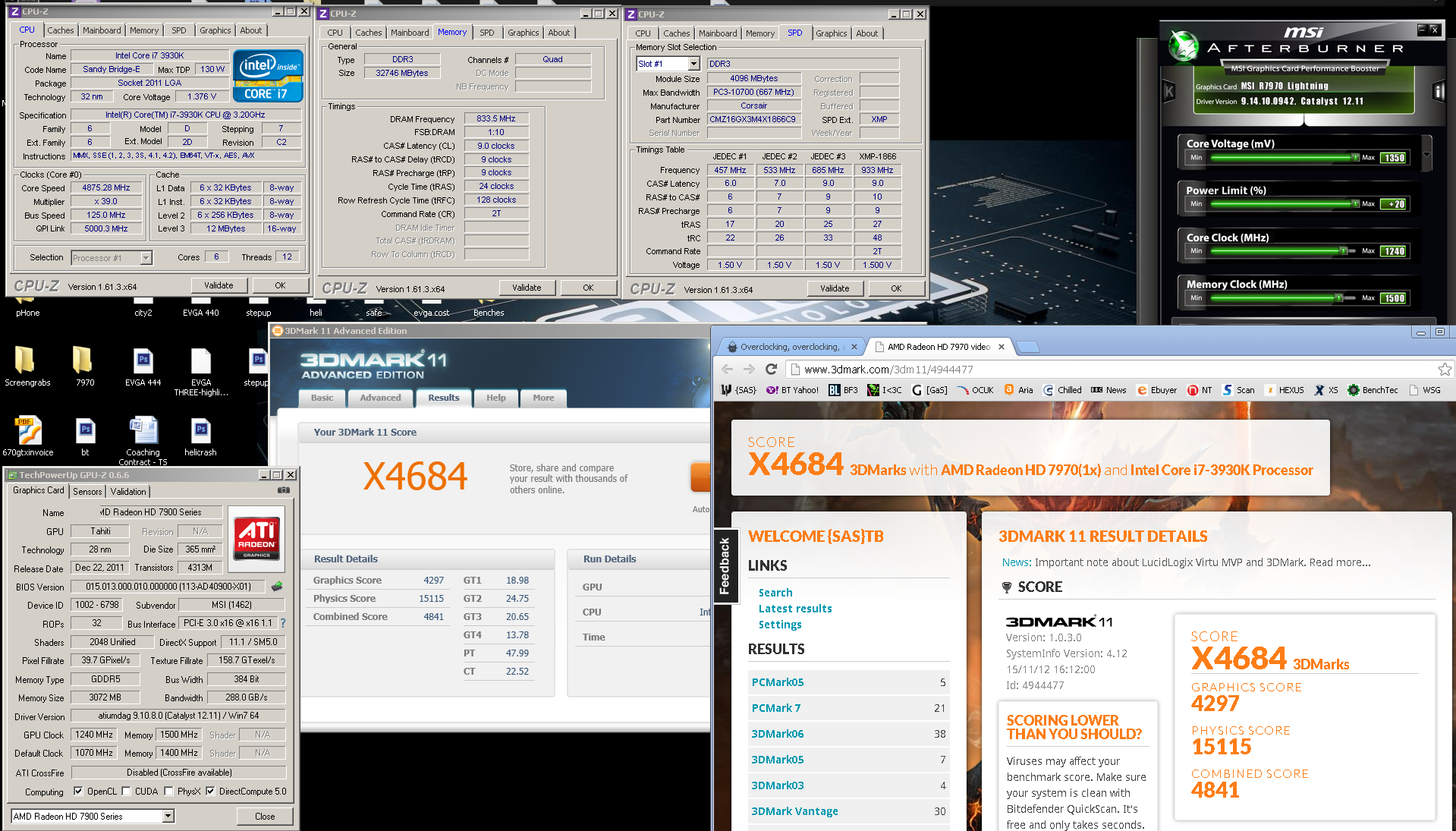Click the Memory Clock slider handle
The image size is (1456, 831).
[x=1339, y=297]
